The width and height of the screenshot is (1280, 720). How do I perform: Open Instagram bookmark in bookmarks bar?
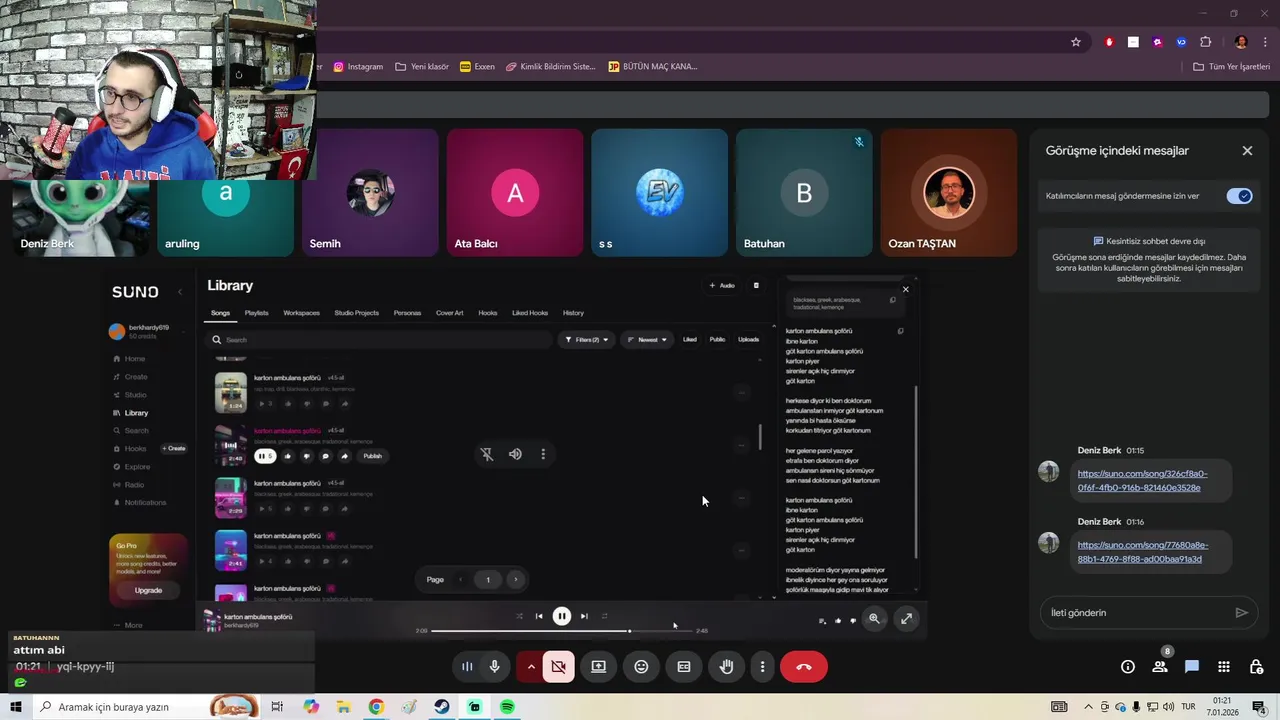tap(358, 67)
